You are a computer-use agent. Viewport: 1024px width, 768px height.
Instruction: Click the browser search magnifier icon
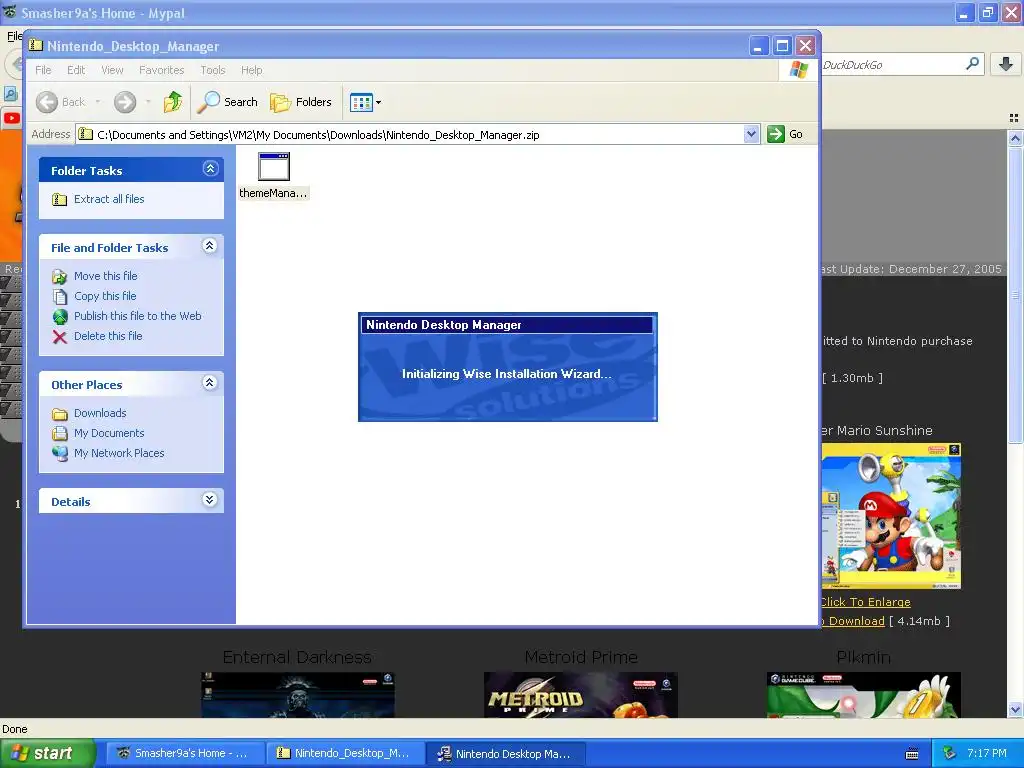point(972,64)
